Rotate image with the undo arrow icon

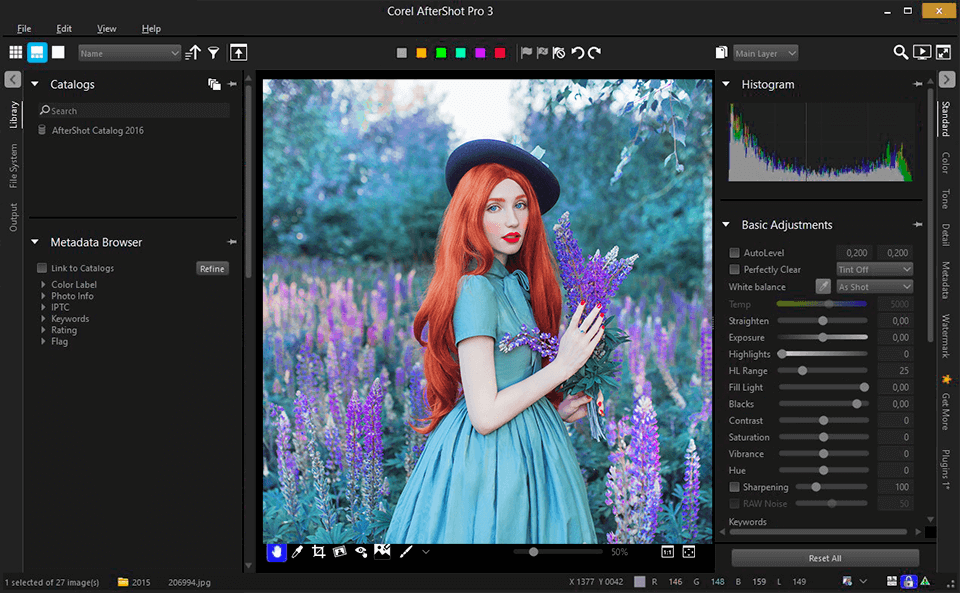click(x=577, y=52)
